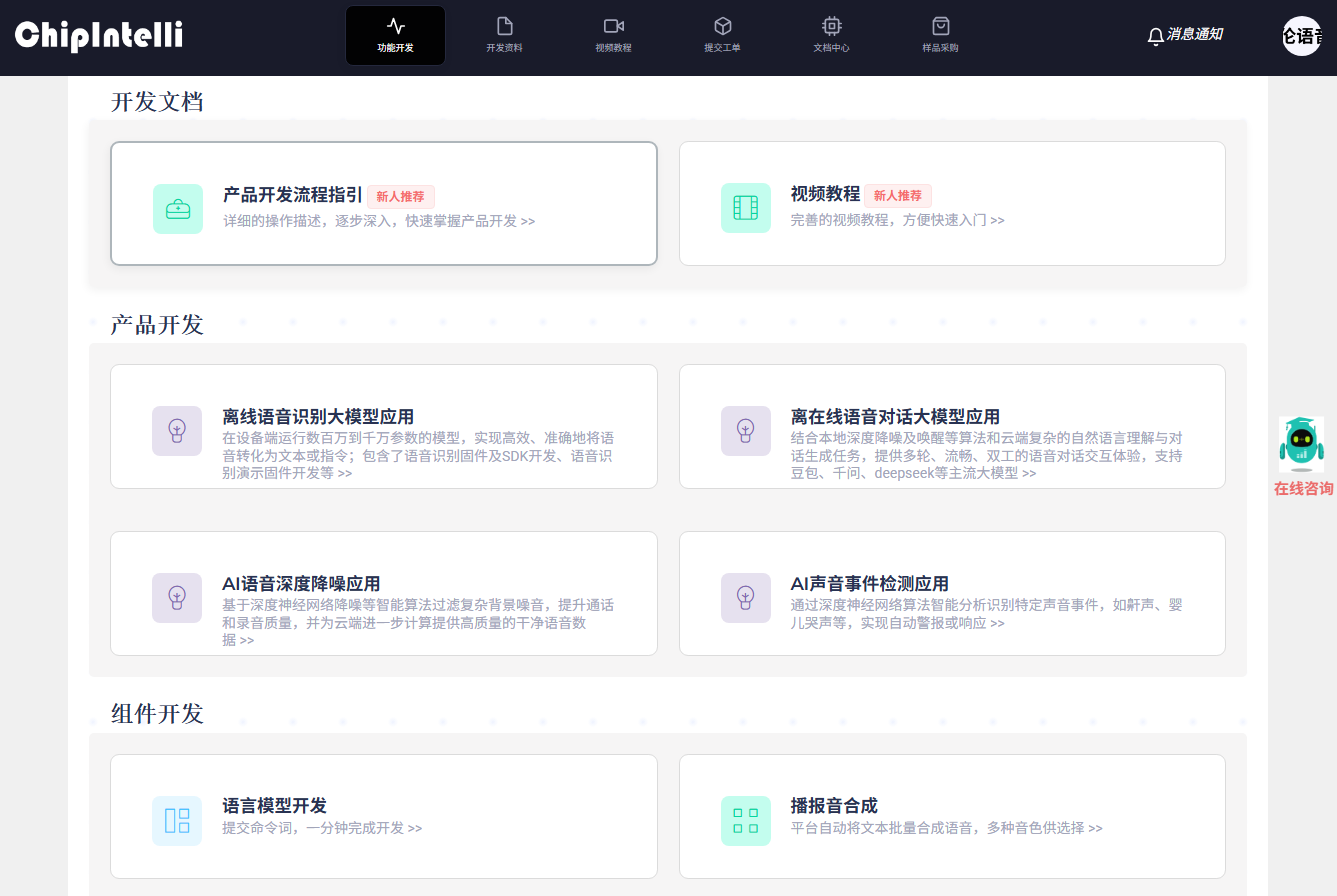Open 提交工单 from the top bar
Image resolution: width=1337 pixels, height=896 pixels.
(722, 36)
